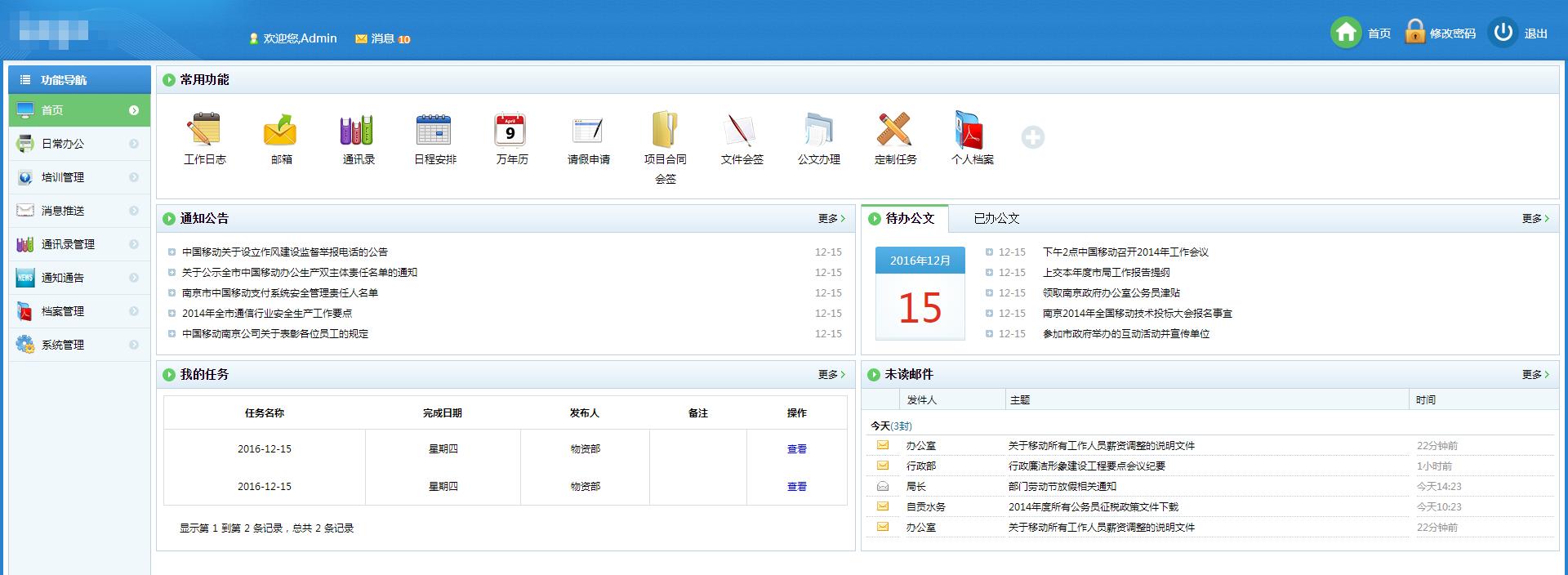Open the 邮箱 mailbox icon
The image size is (1568, 575).
[x=281, y=131]
